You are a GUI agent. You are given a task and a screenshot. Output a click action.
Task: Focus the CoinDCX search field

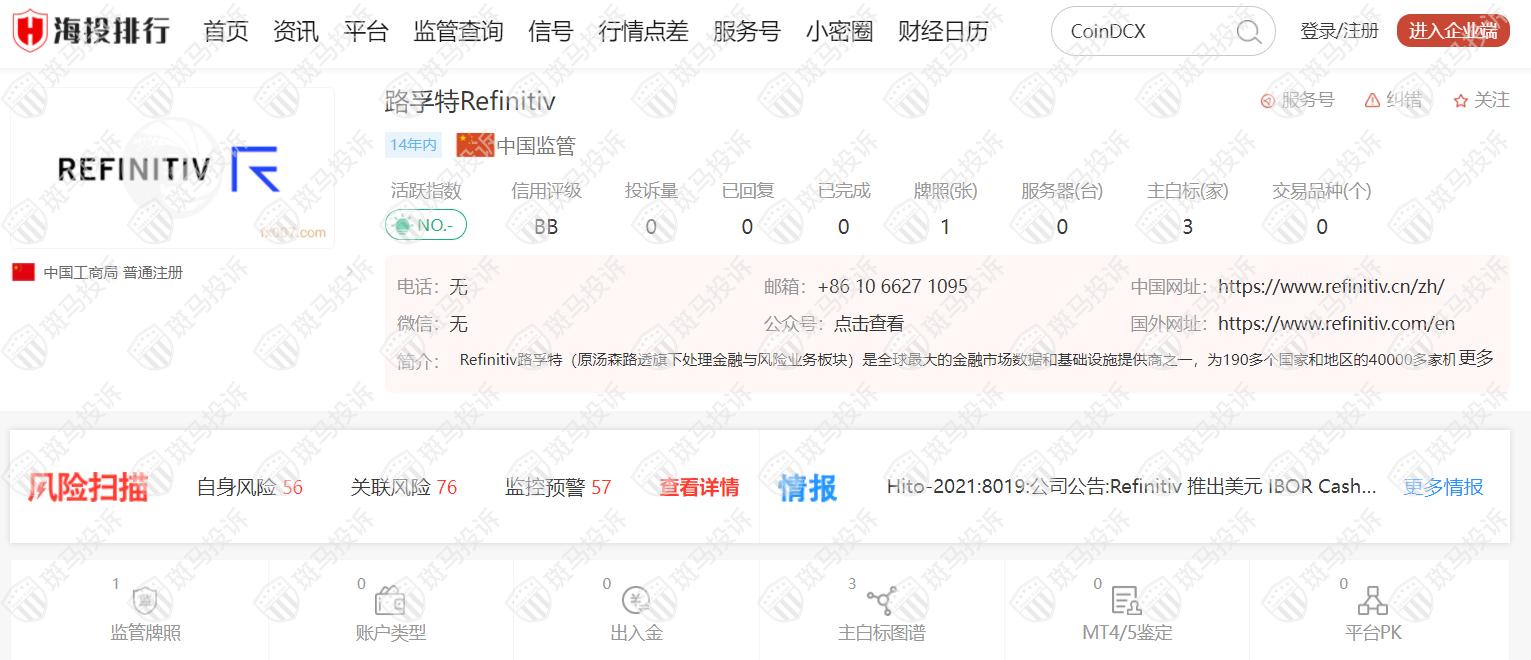click(x=1145, y=31)
